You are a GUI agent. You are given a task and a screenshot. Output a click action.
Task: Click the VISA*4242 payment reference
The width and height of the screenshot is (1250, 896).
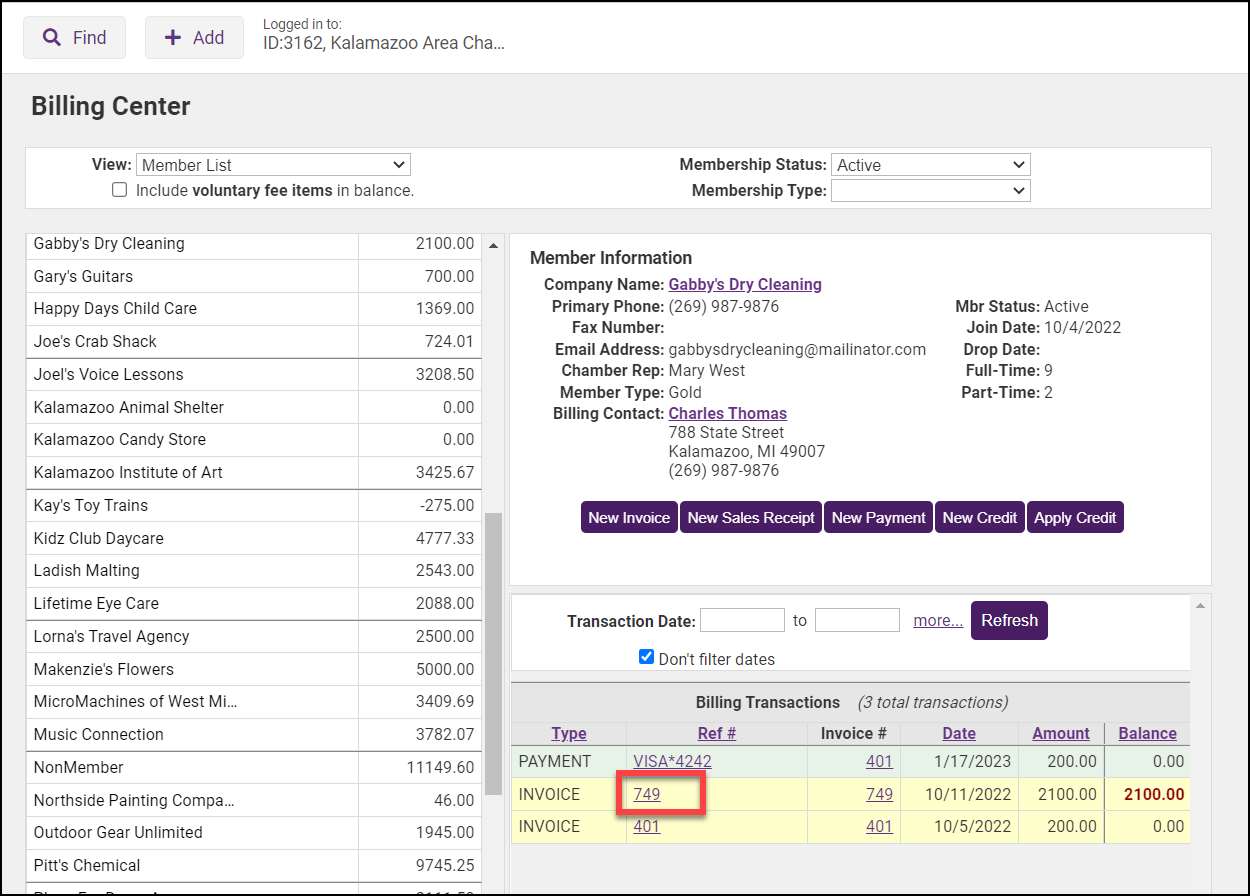pyautogui.click(x=672, y=761)
